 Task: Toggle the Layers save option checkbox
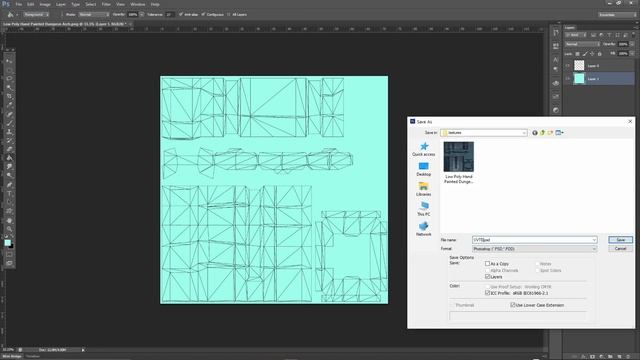tap(487, 277)
